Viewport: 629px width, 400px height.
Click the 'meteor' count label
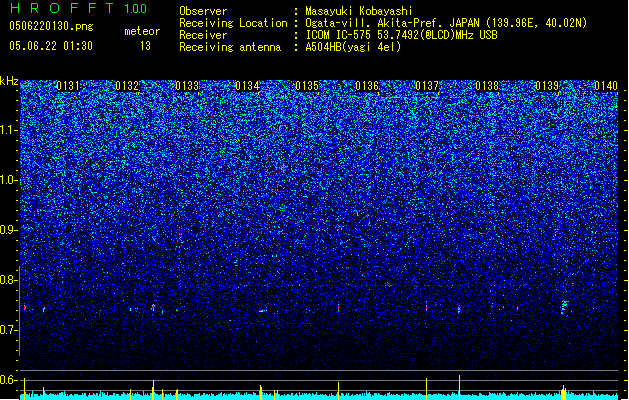click(142, 31)
